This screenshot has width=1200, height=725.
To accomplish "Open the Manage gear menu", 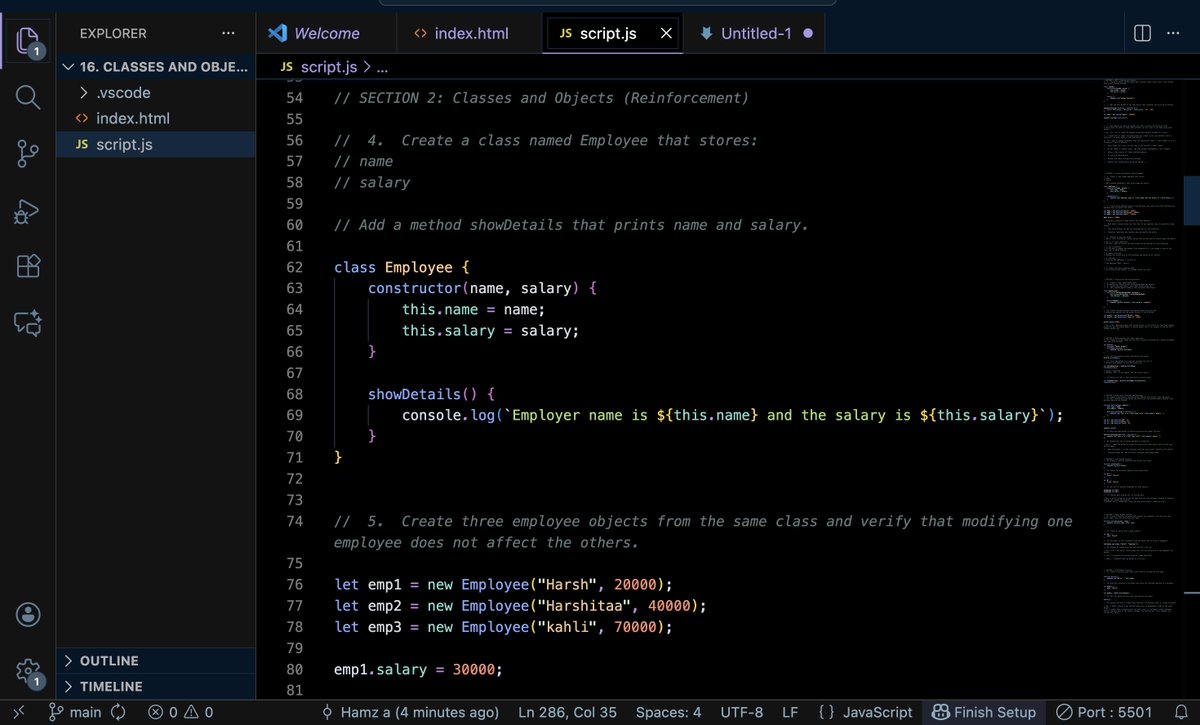I will point(27,670).
